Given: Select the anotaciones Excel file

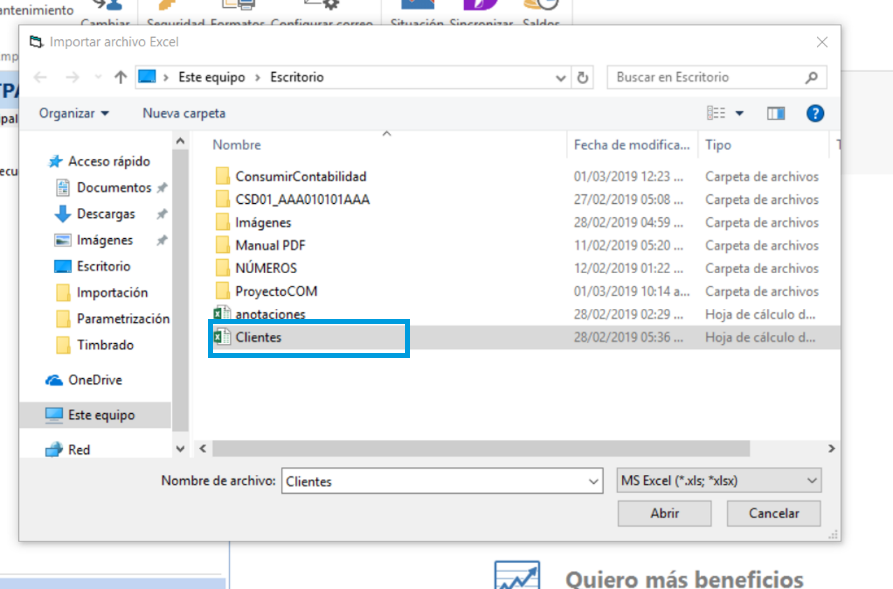Looking at the screenshot, I should tap(270, 314).
